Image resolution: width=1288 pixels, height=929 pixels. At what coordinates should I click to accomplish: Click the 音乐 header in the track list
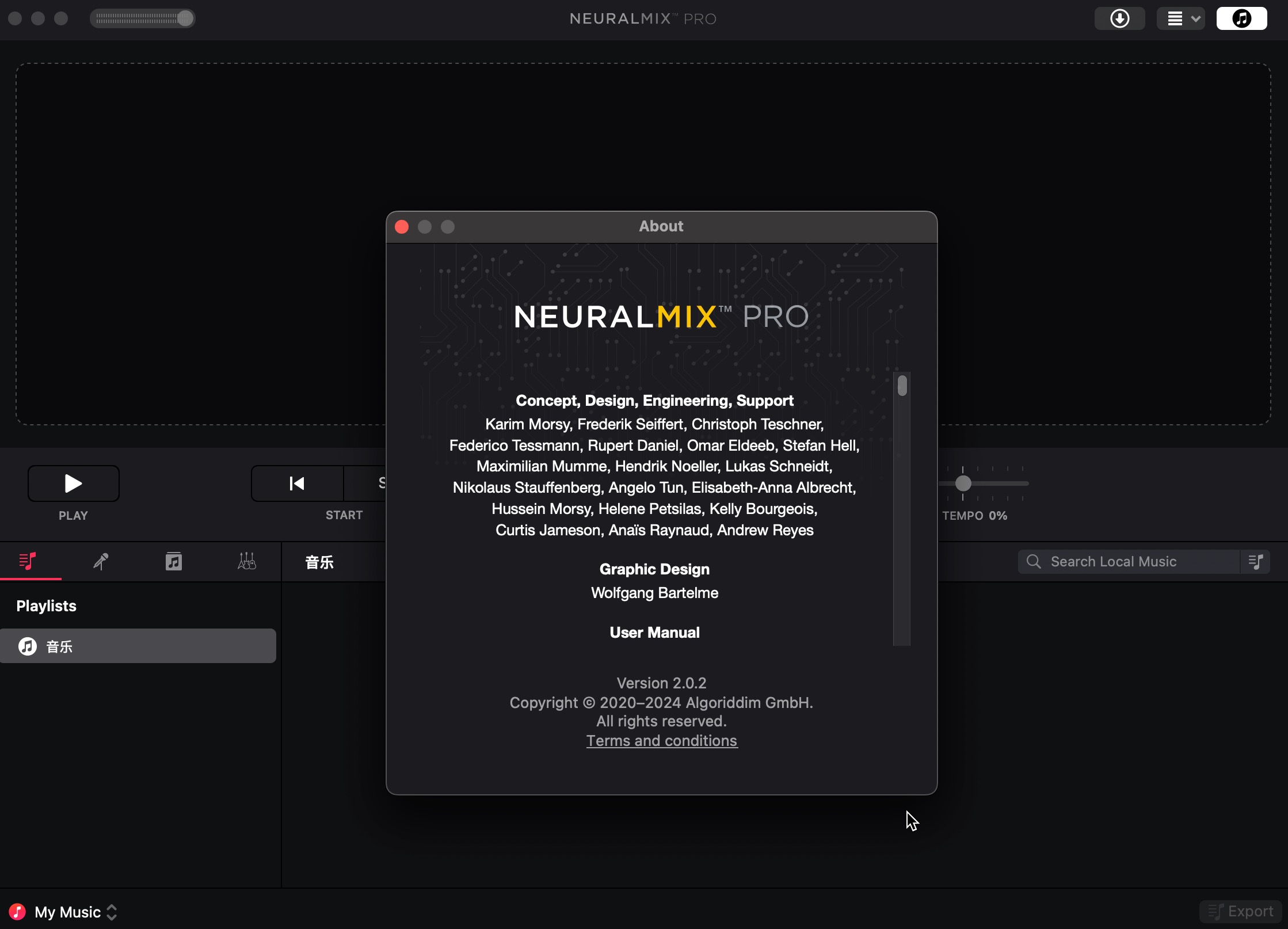pyautogui.click(x=319, y=562)
